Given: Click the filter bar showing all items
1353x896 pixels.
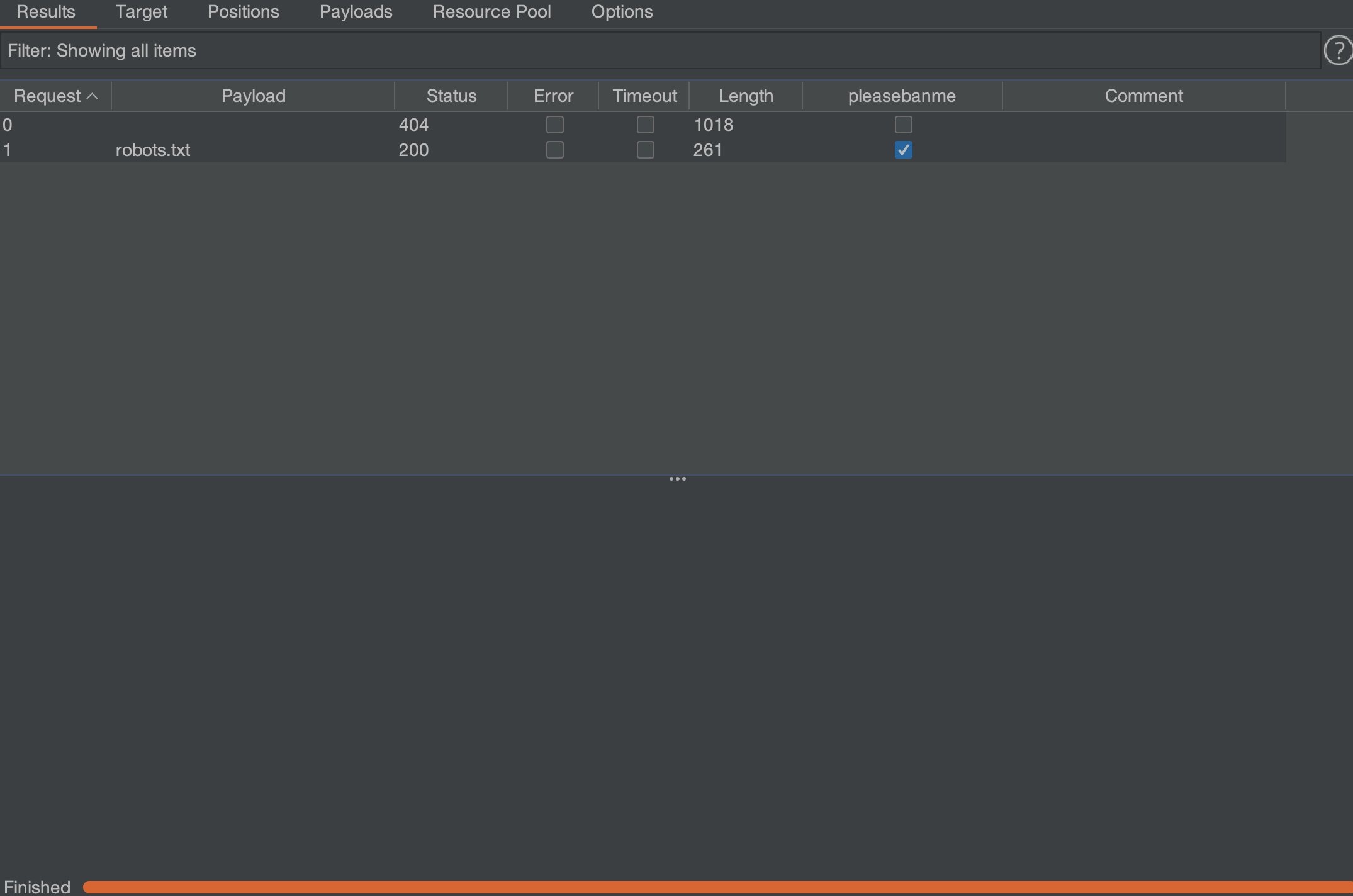Looking at the screenshot, I should [660, 51].
